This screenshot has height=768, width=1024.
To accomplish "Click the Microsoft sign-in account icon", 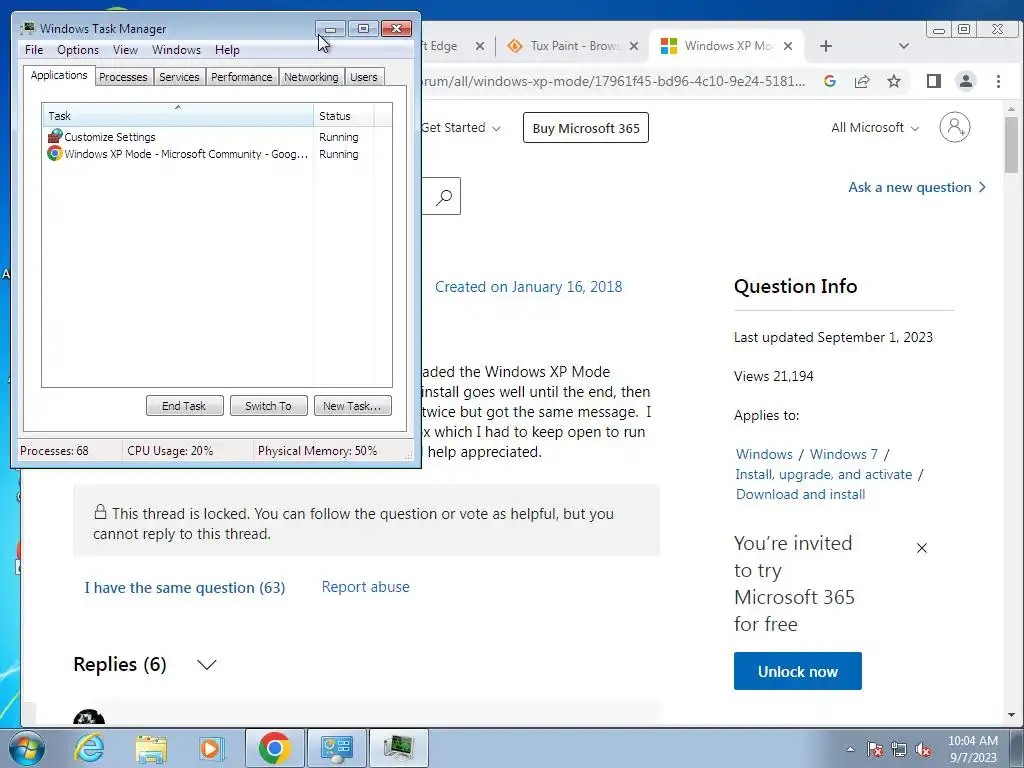I will click(955, 127).
